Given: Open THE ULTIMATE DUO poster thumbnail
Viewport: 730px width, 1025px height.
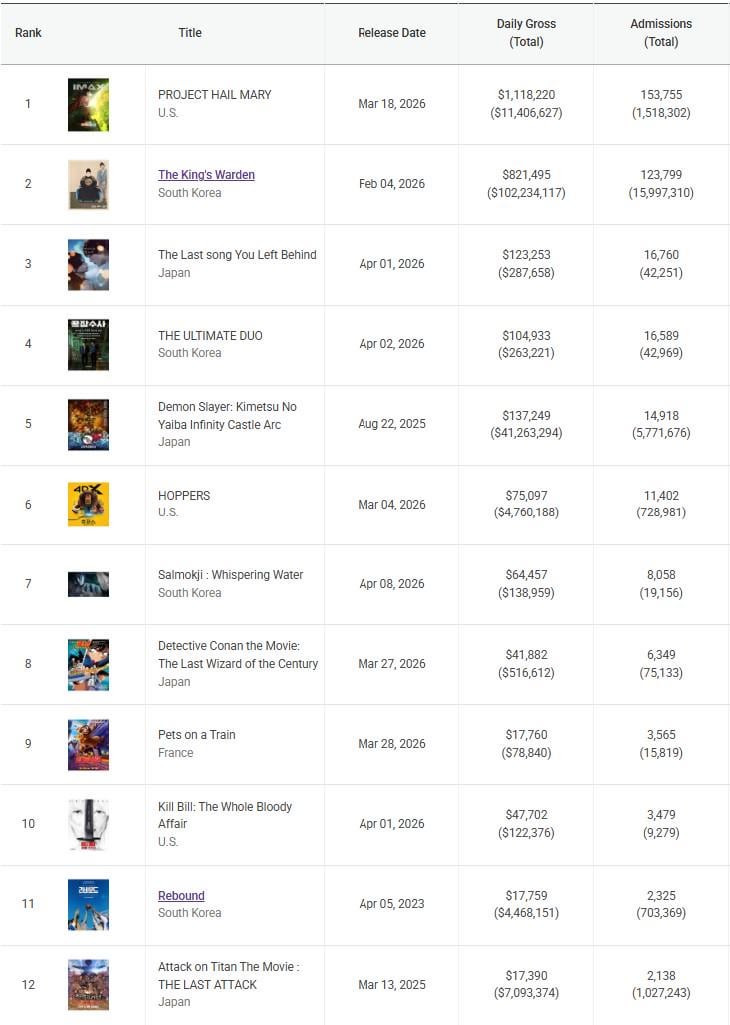Looking at the screenshot, I should (88, 345).
